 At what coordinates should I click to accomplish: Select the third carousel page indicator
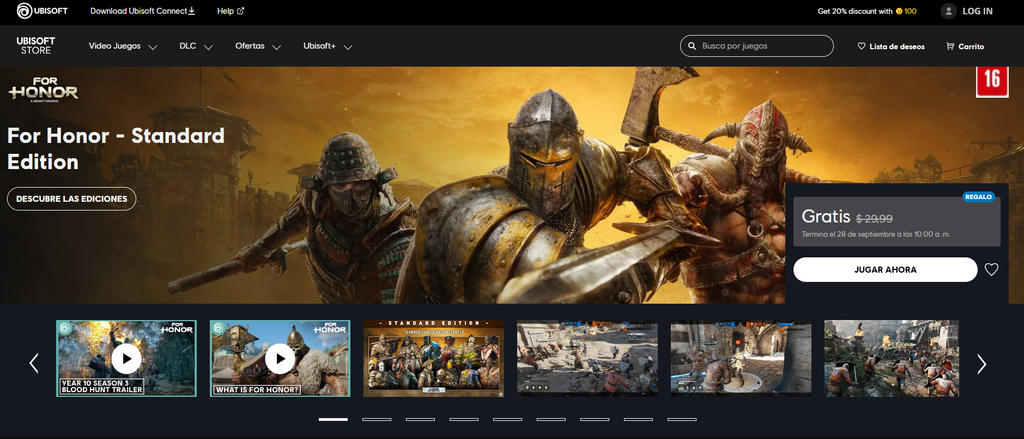(420, 419)
